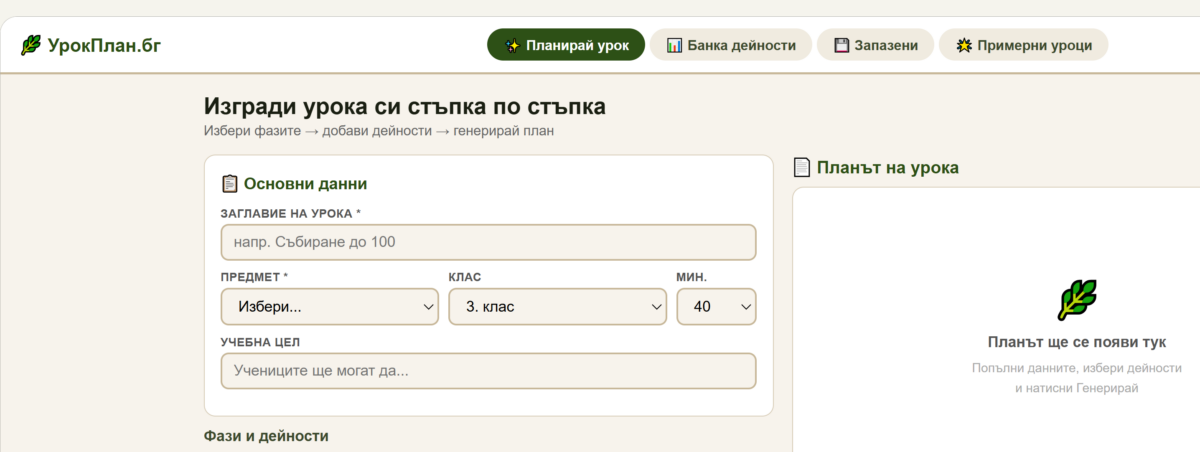Open the Мин. dropdown showing 40
The image size is (1200, 452).
coord(716,307)
